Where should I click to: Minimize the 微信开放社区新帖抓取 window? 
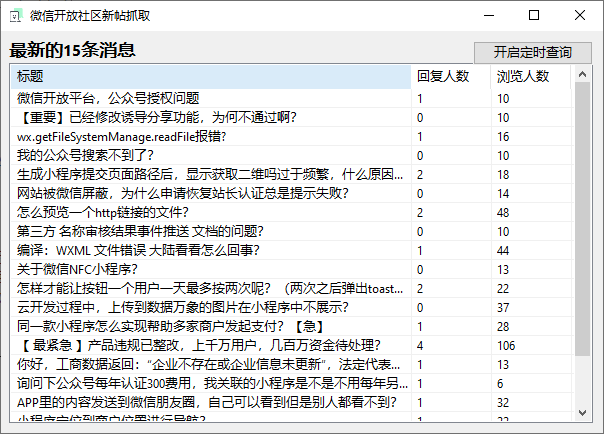click(488, 16)
